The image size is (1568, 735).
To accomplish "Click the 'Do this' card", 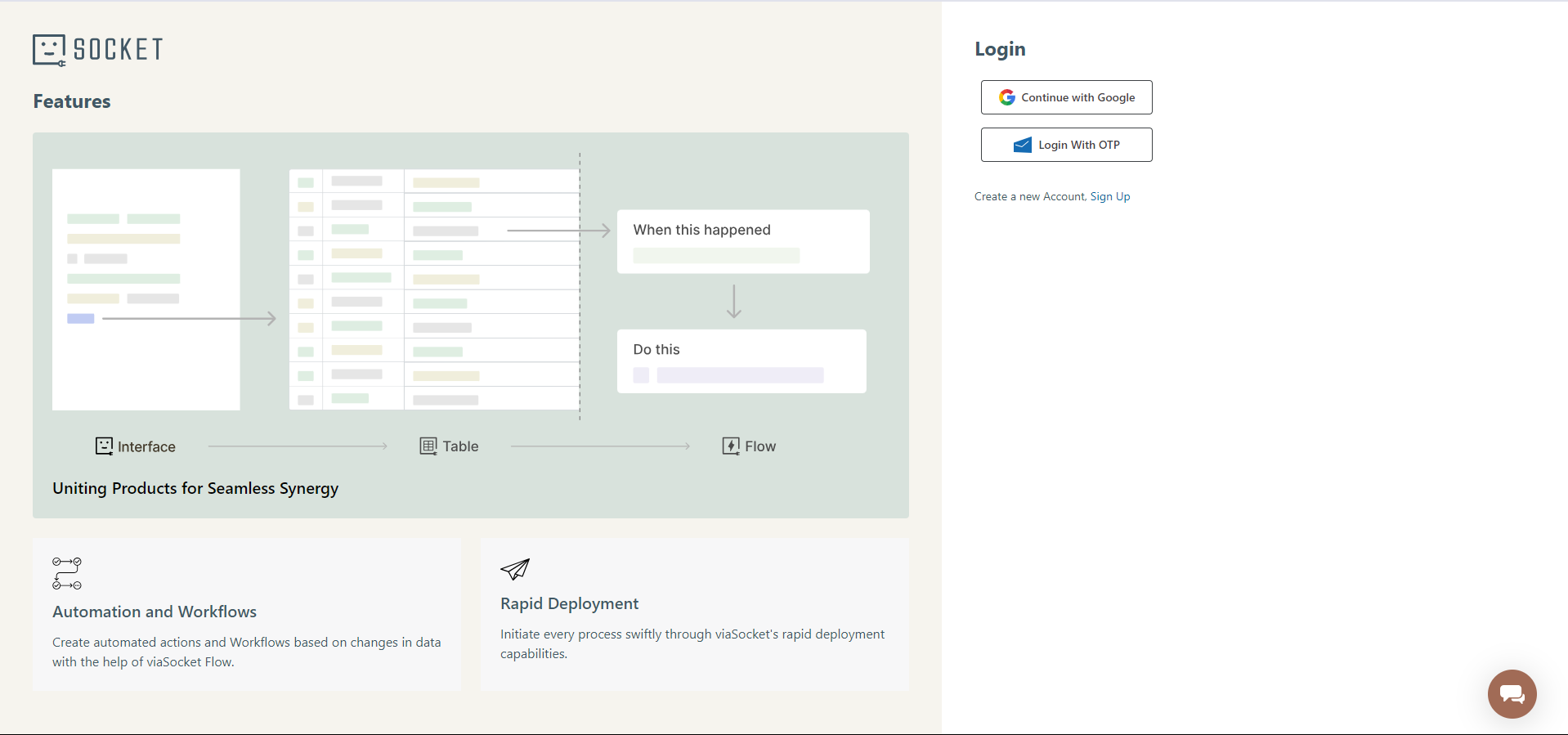I will [741, 361].
